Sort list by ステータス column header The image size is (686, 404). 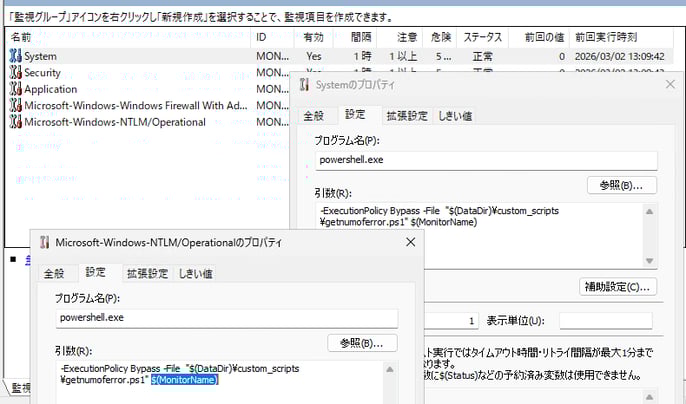tap(483, 37)
